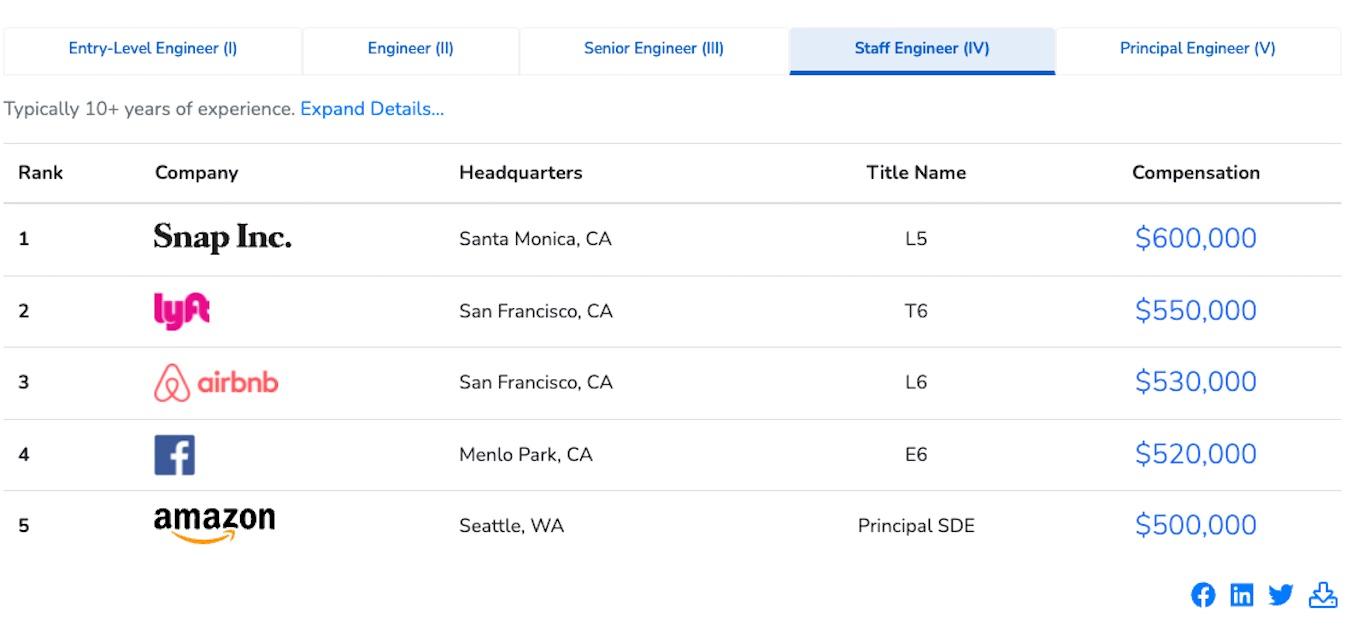1347x625 pixels.
Task: Click the Facebook share icon
Action: (x=1203, y=595)
